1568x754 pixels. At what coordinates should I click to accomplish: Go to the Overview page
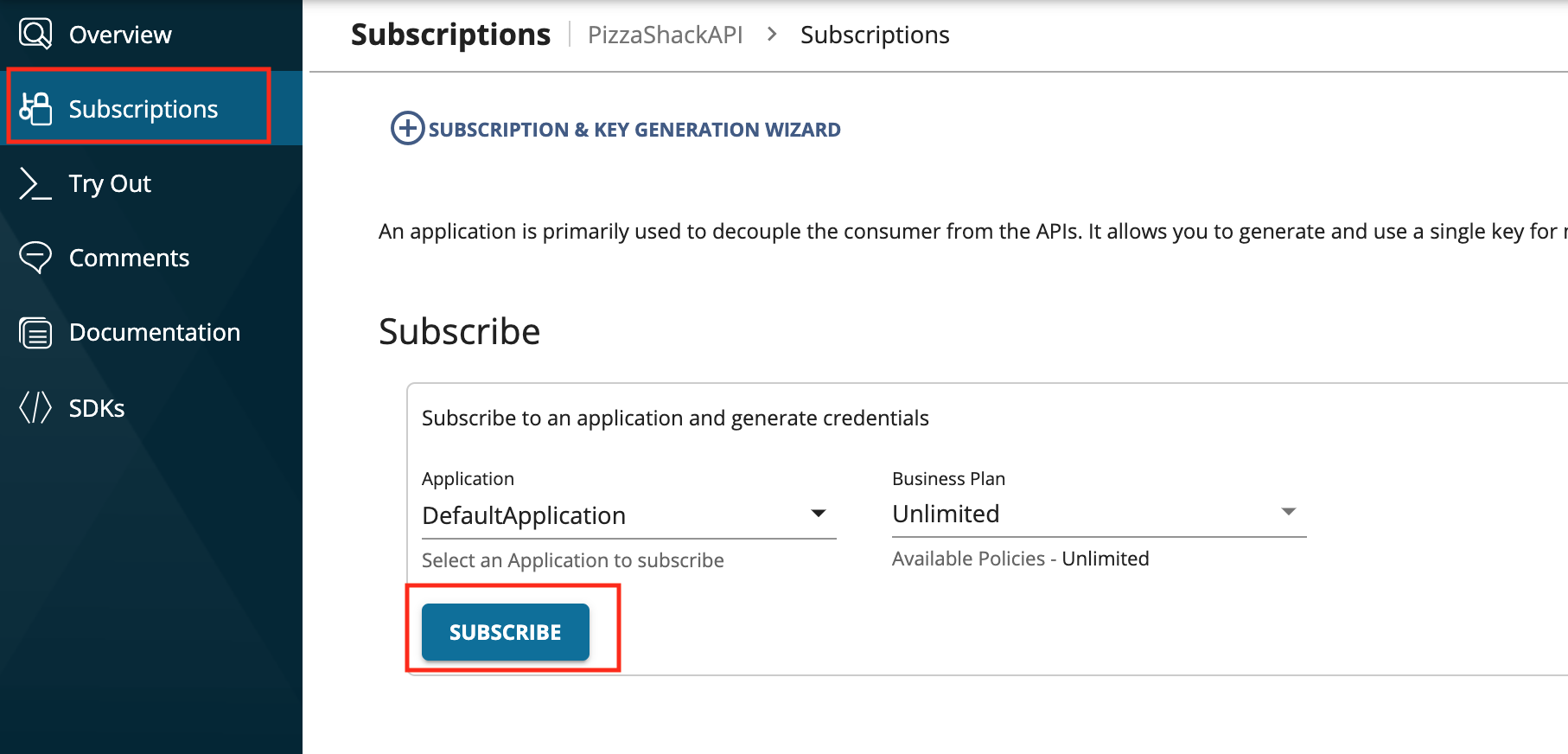coord(119,34)
